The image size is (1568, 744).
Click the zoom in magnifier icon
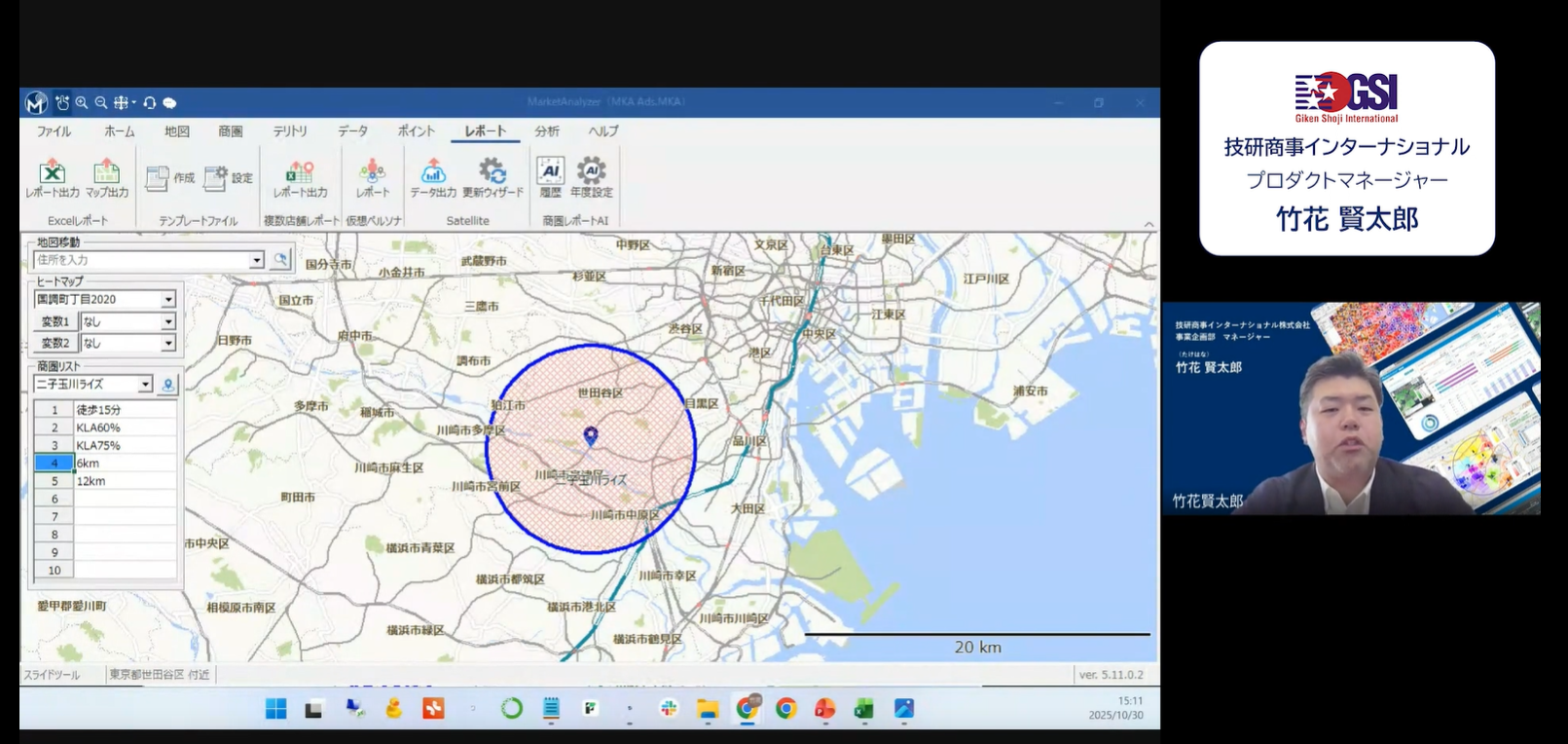[x=82, y=102]
